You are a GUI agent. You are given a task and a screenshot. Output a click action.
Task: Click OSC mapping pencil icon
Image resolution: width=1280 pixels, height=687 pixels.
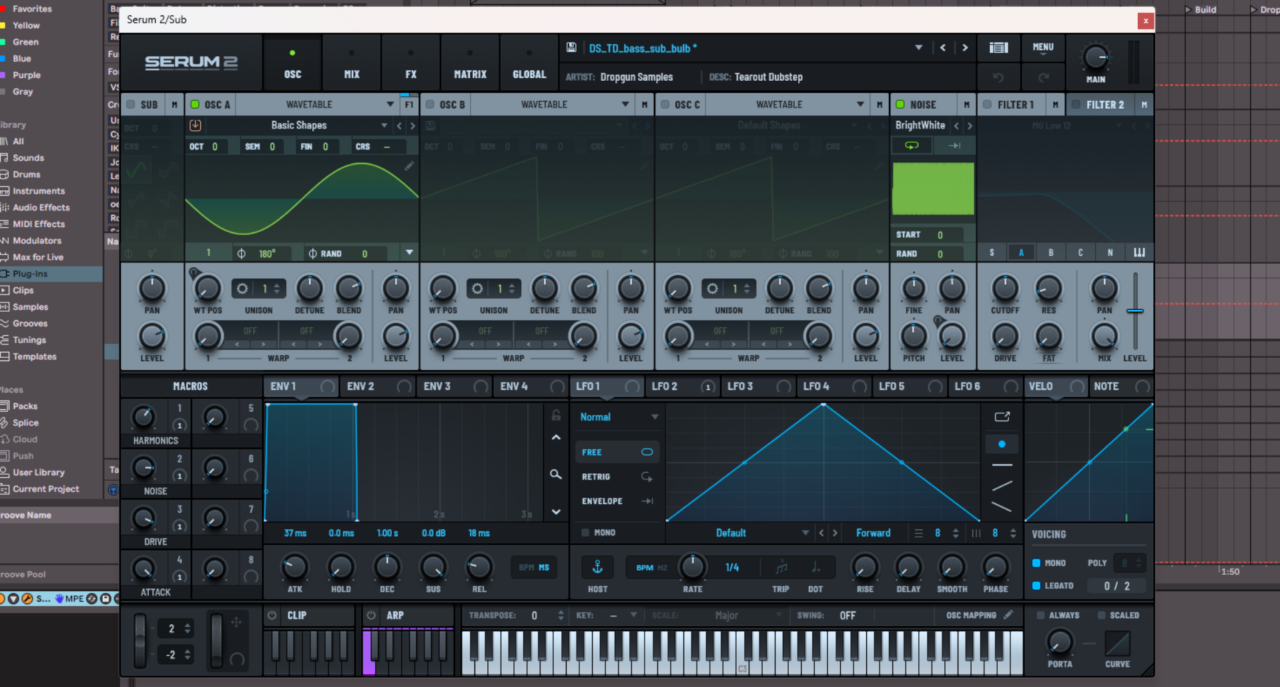(1009, 615)
